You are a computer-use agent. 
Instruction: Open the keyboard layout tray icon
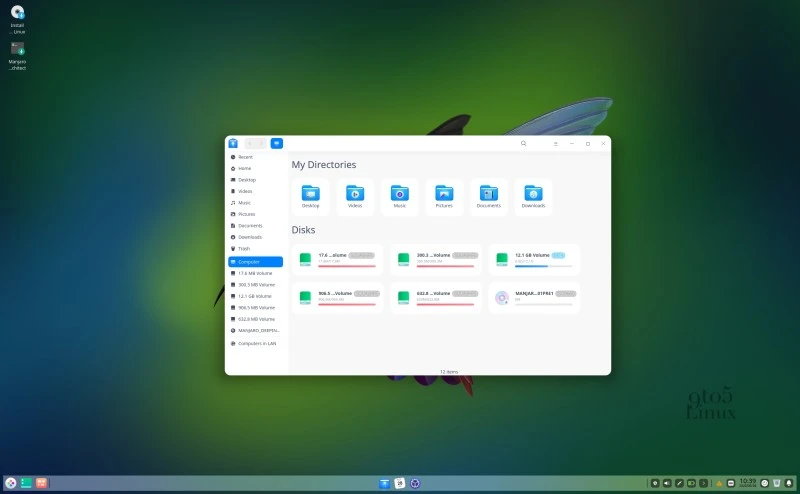[x=731, y=483]
